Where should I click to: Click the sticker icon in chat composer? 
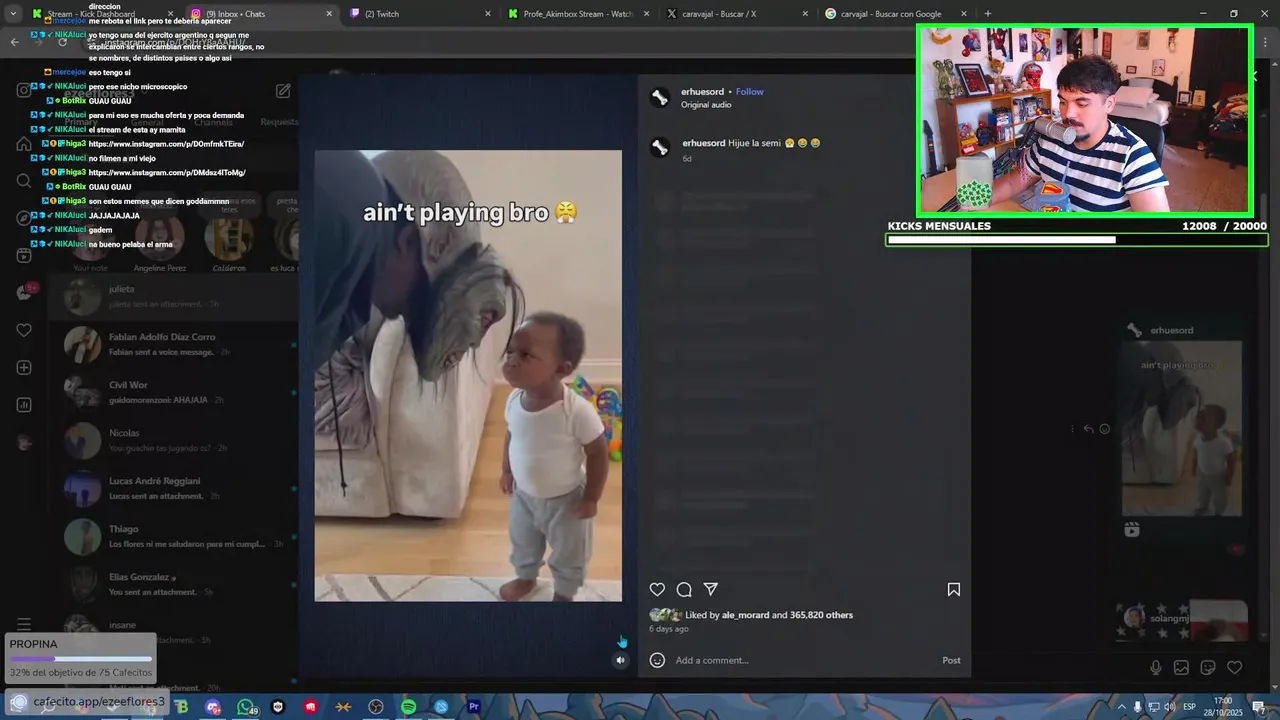coord(1207,667)
